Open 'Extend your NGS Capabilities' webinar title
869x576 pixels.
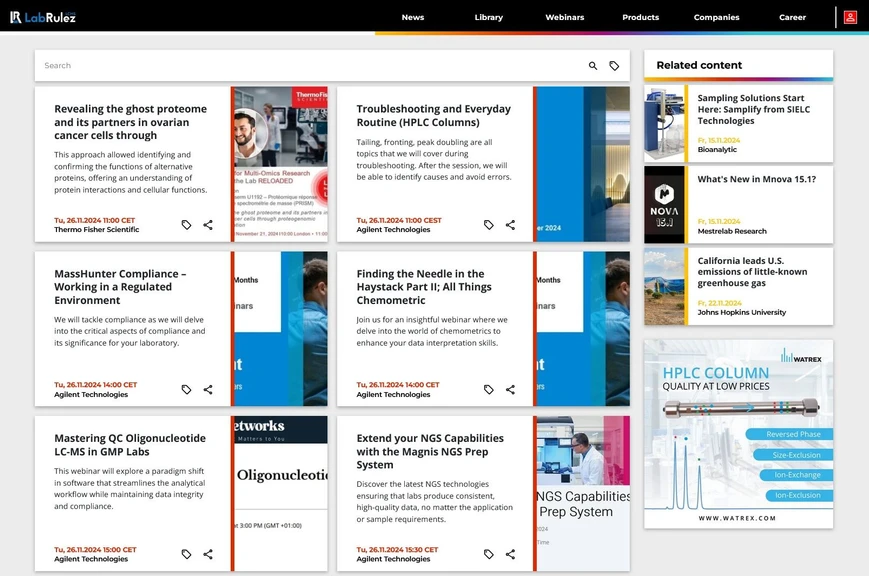point(430,451)
